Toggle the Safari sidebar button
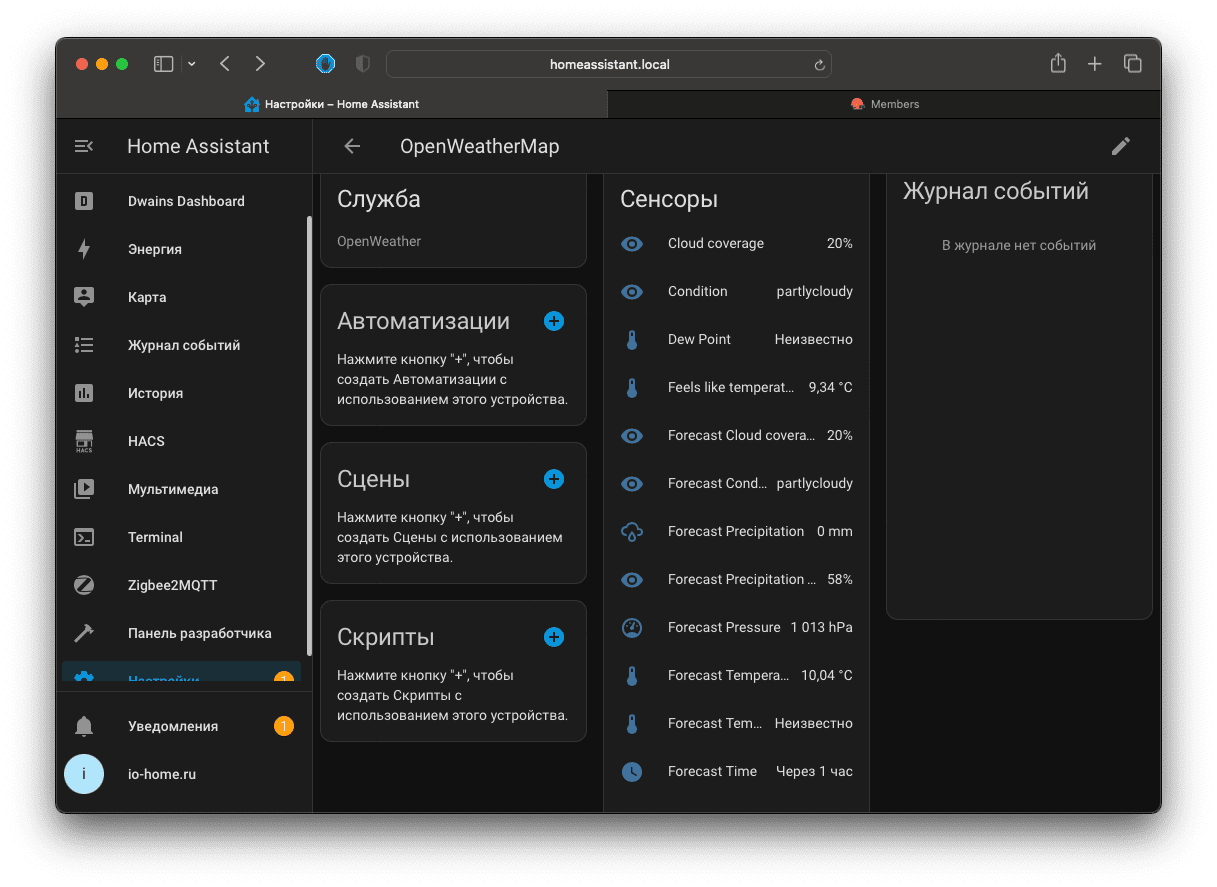This screenshot has height=887, width=1217. point(164,64)
